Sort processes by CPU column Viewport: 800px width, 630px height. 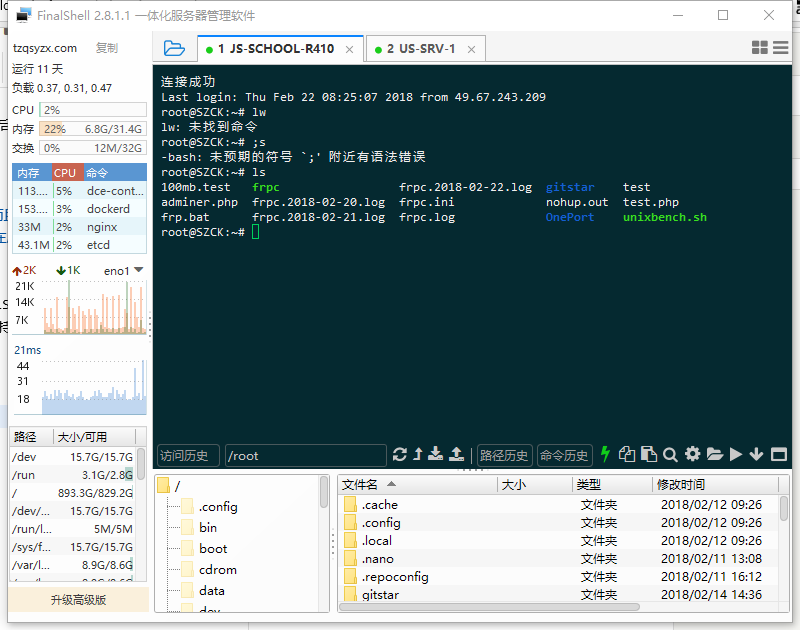pyautogui.click(x=67, y=172)
